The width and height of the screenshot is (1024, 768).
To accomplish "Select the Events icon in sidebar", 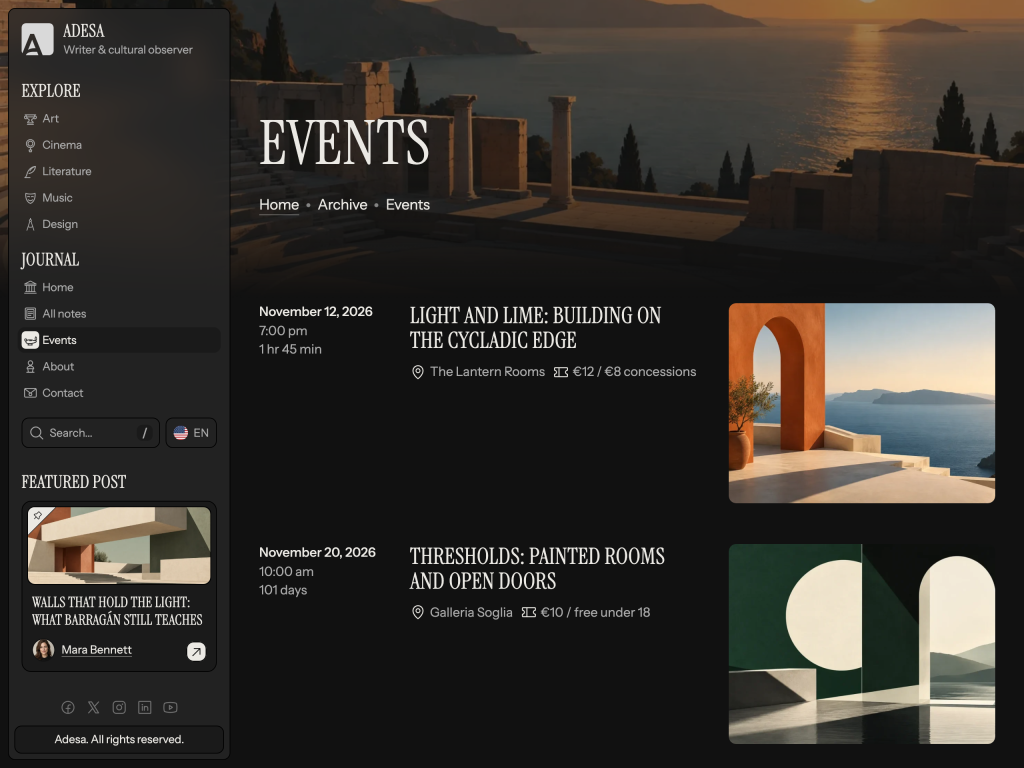I will pyautogui.click(x=30, y=340).
